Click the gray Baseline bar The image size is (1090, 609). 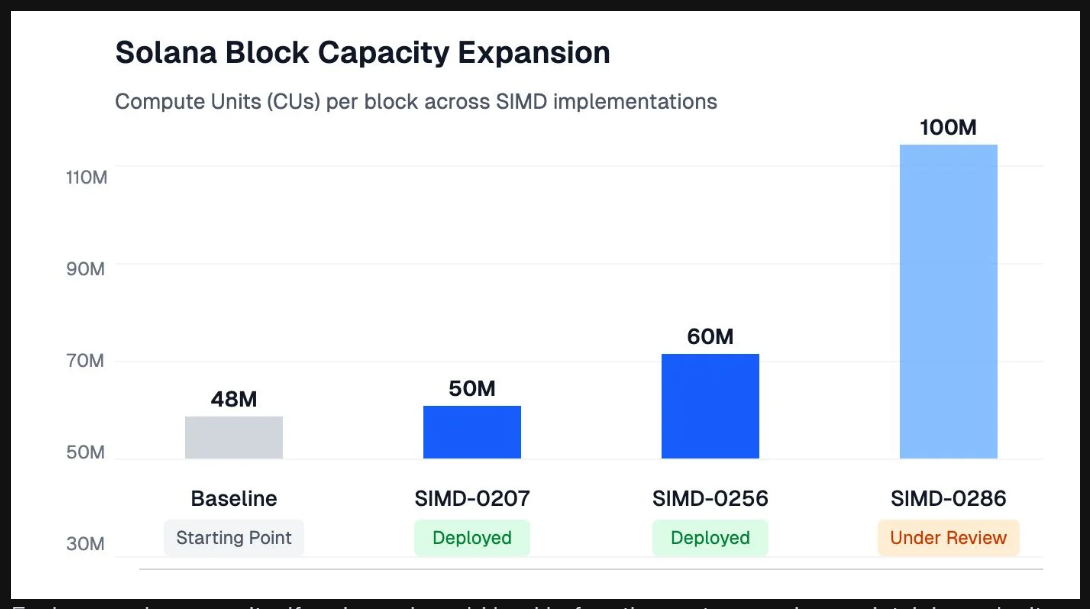coord(234,438)
